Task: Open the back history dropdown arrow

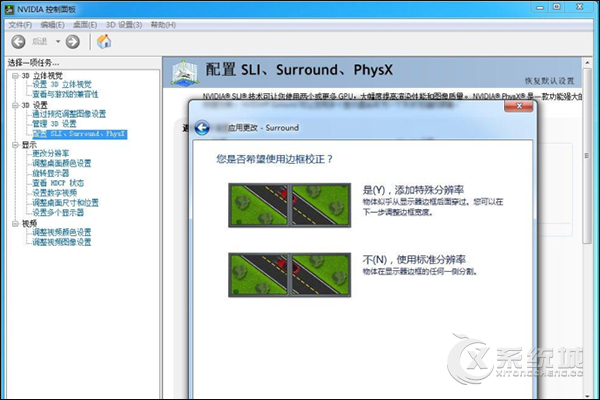Action: 58,41
